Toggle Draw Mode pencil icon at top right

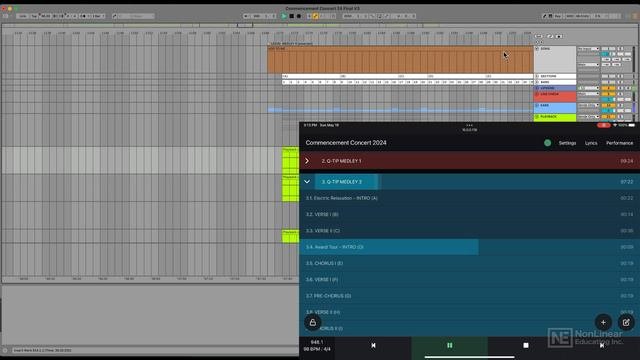(x=544, y=16)
